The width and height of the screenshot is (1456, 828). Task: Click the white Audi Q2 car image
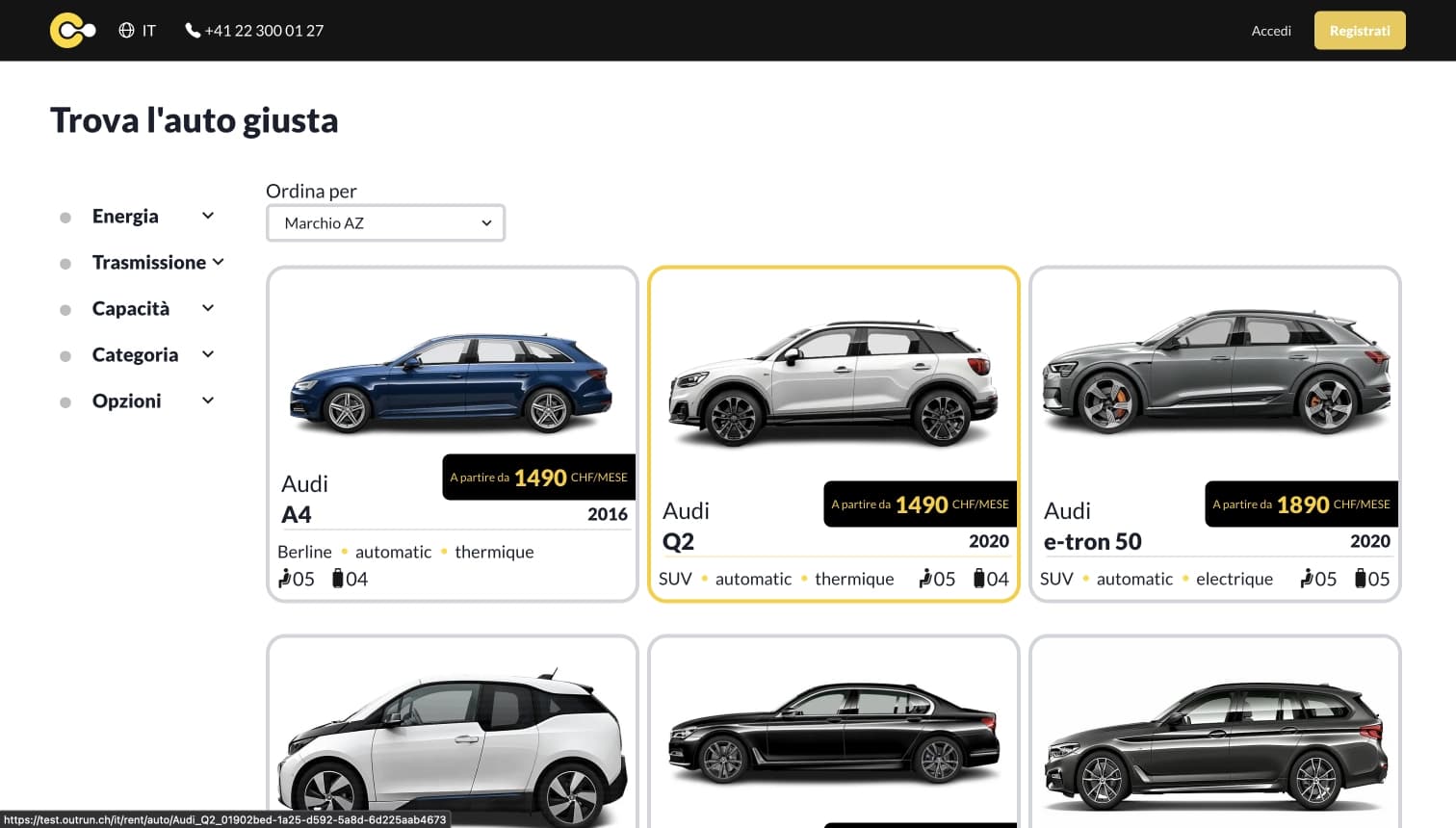[833, 384]
